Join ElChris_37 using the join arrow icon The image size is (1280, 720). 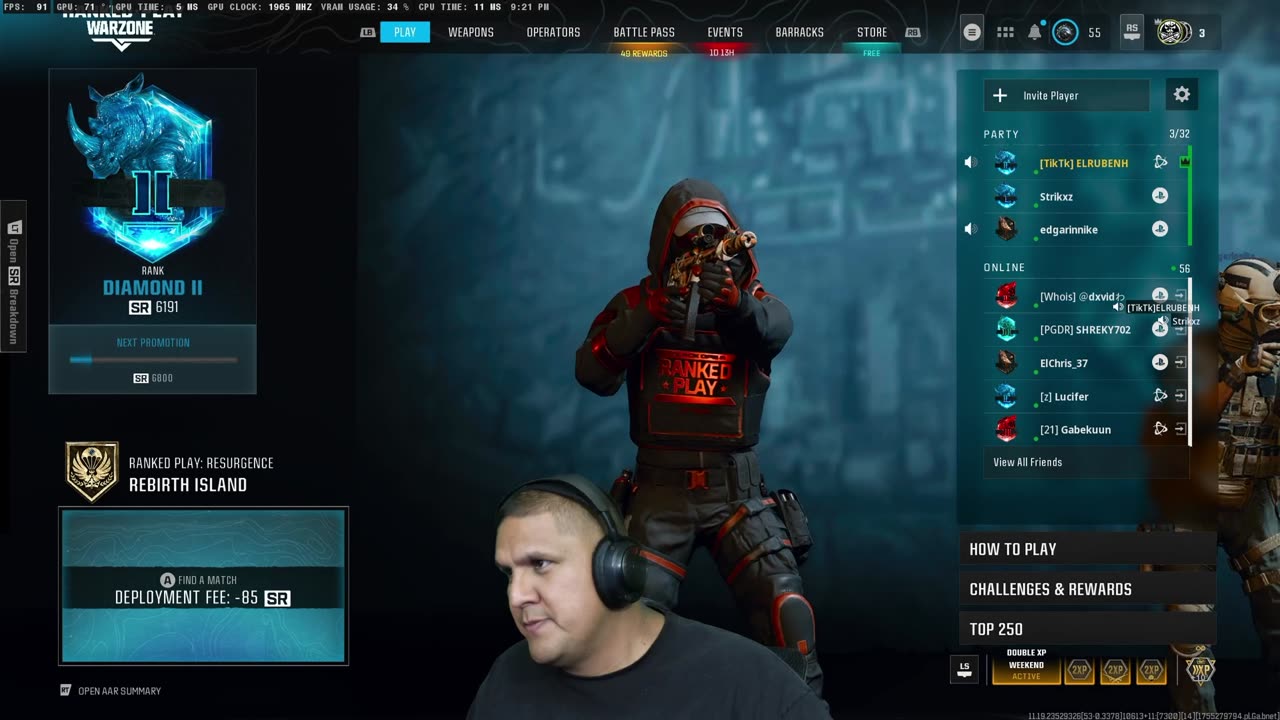1180,362
